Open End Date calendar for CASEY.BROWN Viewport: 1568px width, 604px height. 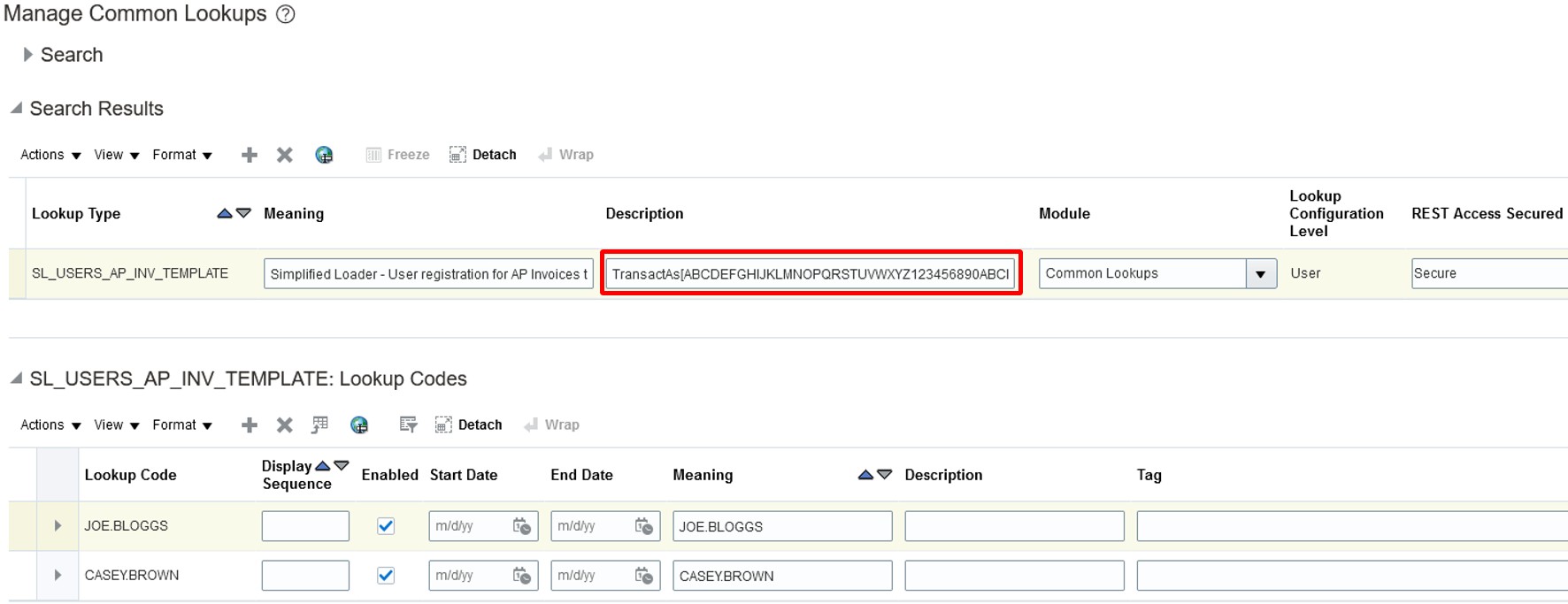644,576
